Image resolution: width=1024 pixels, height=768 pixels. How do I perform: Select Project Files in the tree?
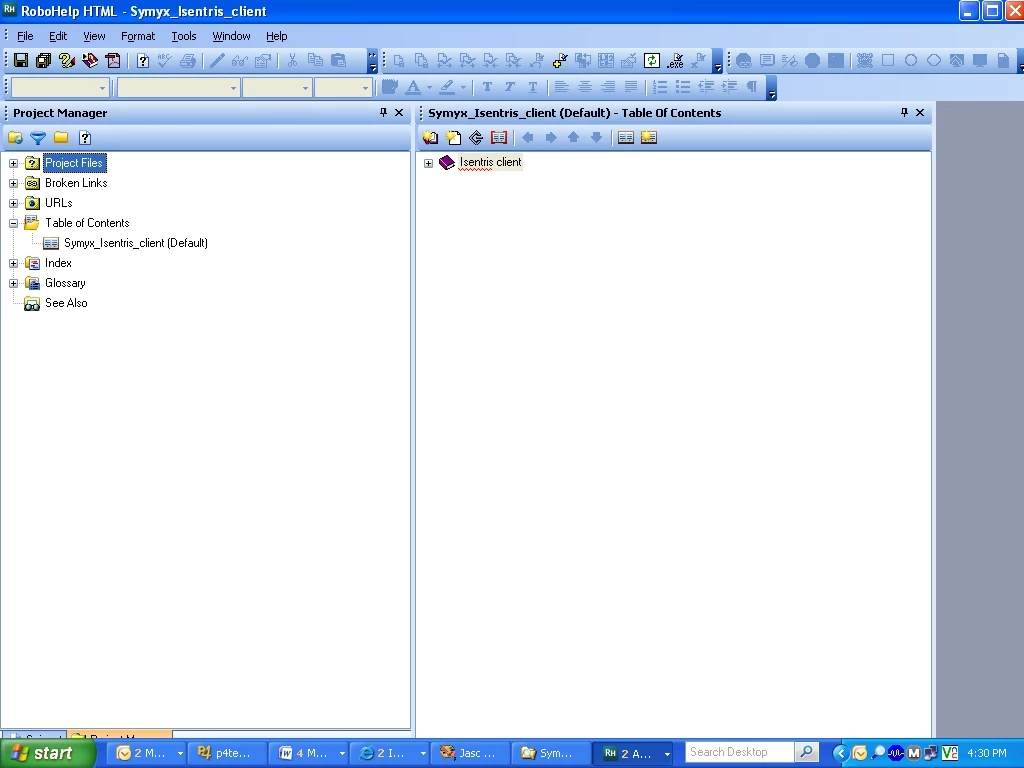(x=74, y=163)
